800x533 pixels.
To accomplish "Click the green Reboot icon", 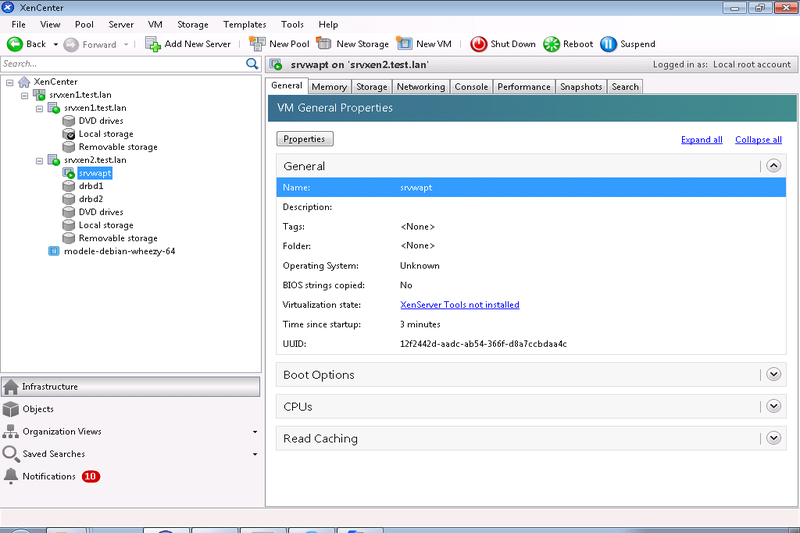I will coord(552,44).
